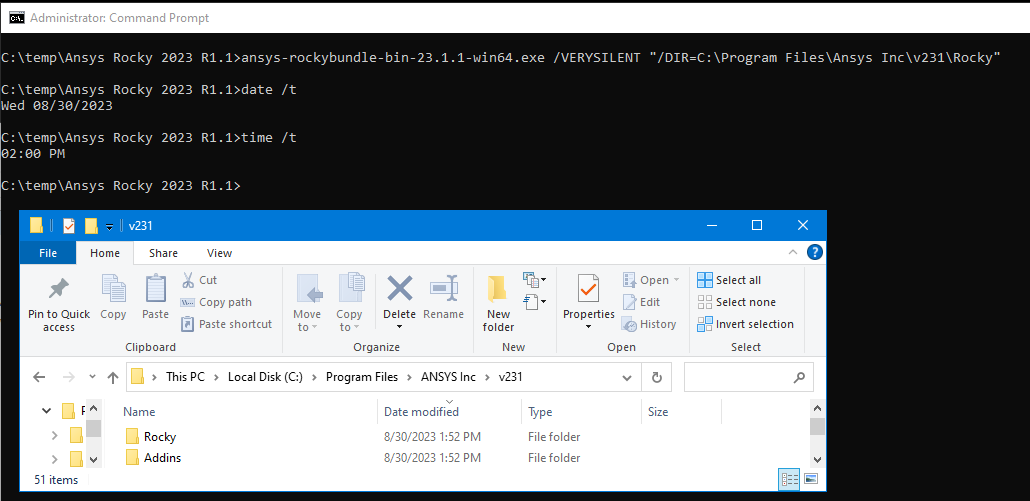
Task: Click Invert selection
Action: pos(745,324)
